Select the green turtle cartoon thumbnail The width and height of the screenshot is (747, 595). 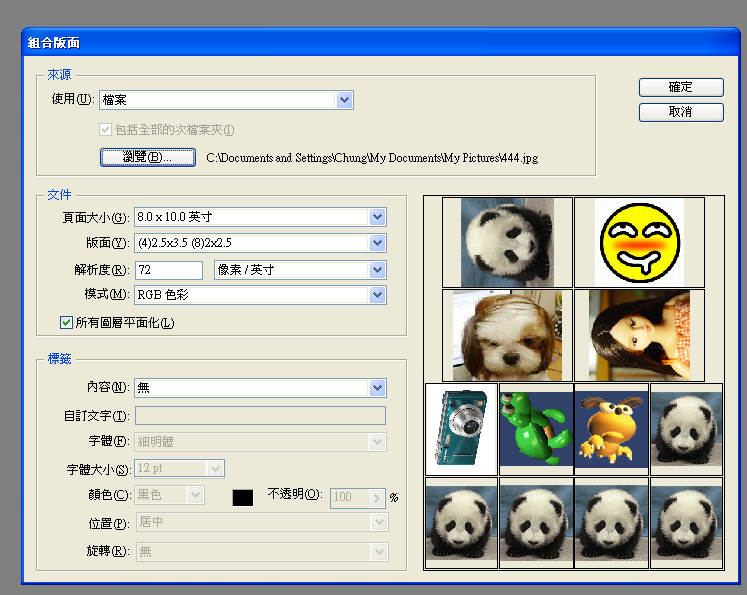coord(536,429)
